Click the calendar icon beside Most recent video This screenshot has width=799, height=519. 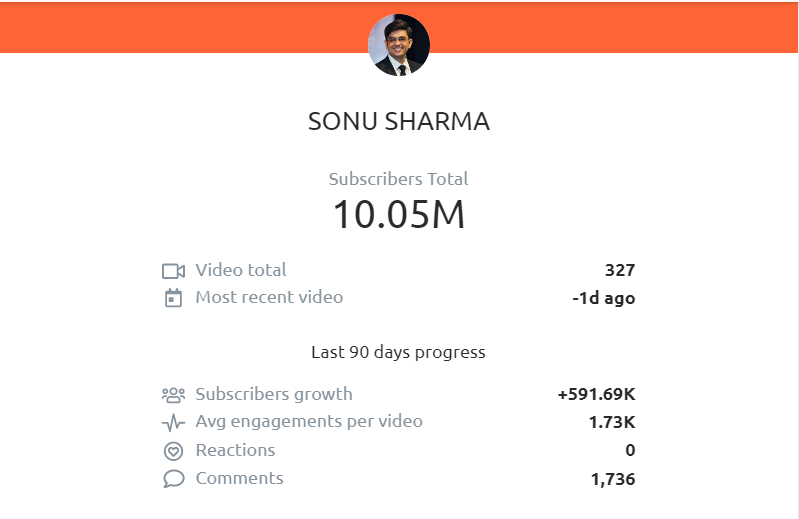(173, 298)
